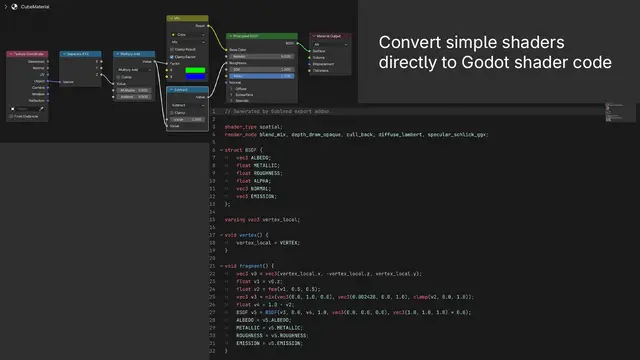Click the 'vertex_local = VERTEX;' line
640x360 pixels.
(268, 243)
